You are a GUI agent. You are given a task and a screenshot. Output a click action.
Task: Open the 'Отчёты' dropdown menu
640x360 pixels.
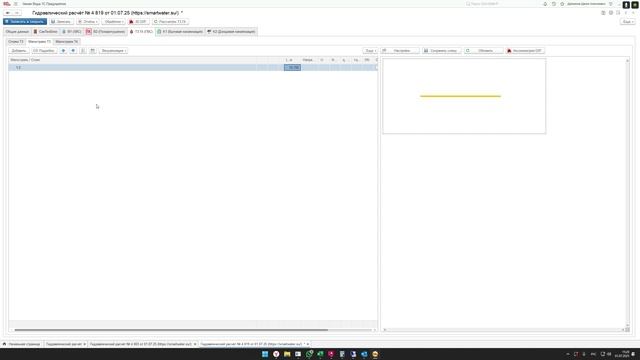pyautogui.click(x=87, y=22)
